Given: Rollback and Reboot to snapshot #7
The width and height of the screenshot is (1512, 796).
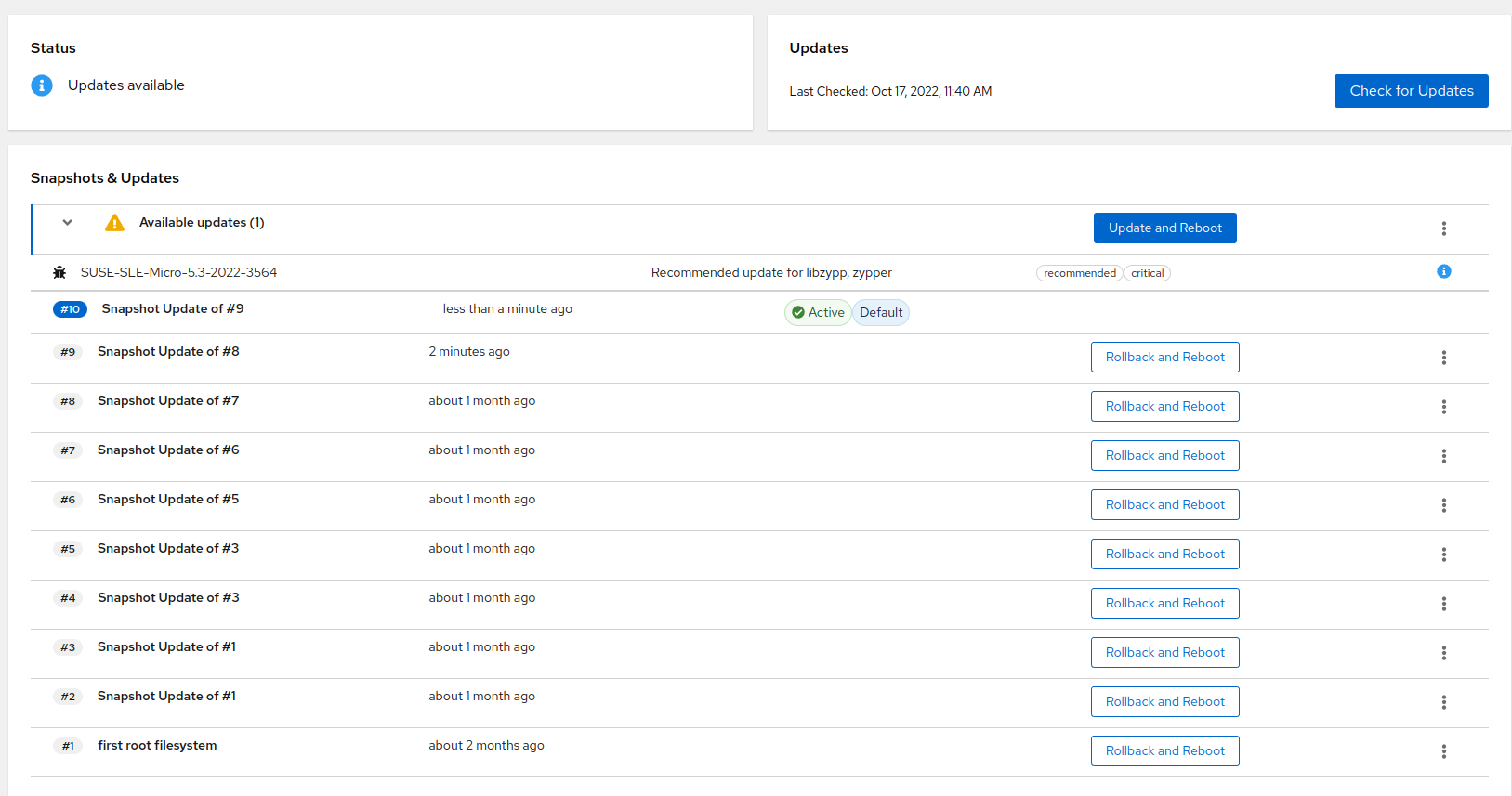Looking at the screenshot, I should point(1165,456).
